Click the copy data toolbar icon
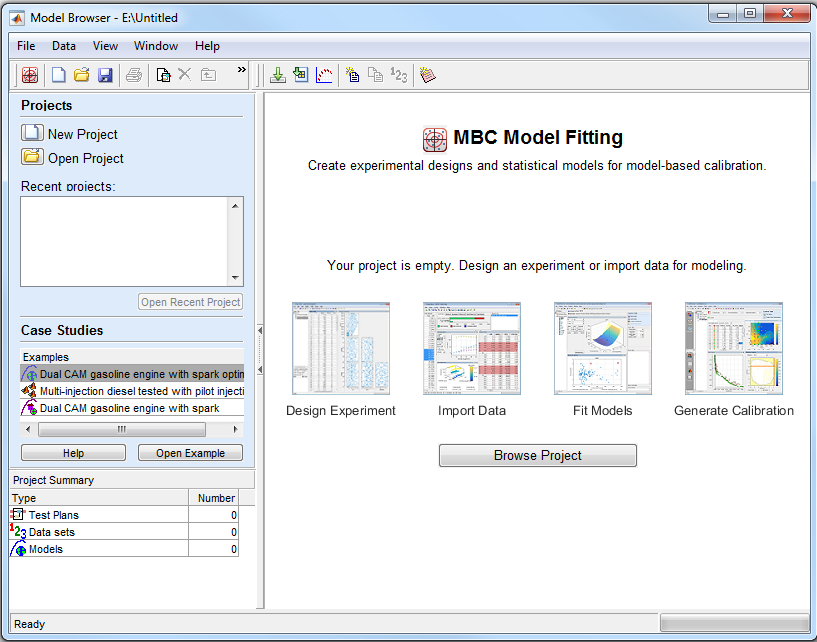The width and height of the screenshot is (817, 642). 375,75
